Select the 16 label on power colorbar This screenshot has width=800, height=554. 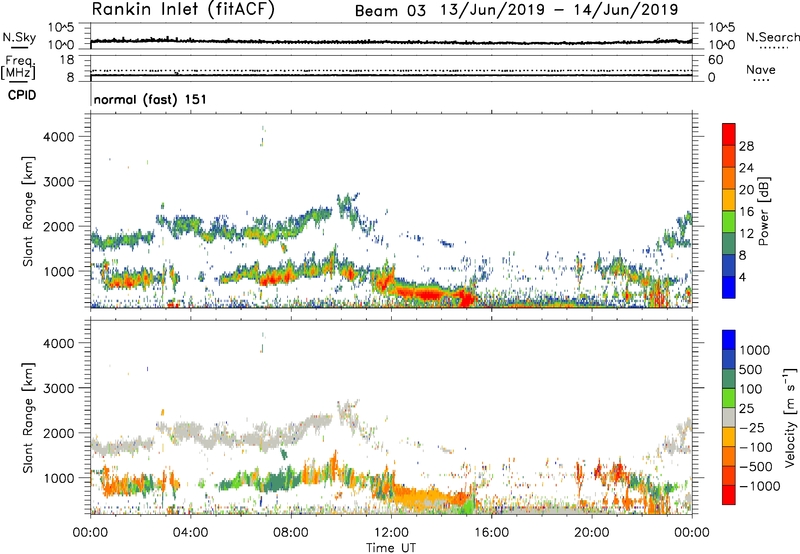click(x=746, y=212)
